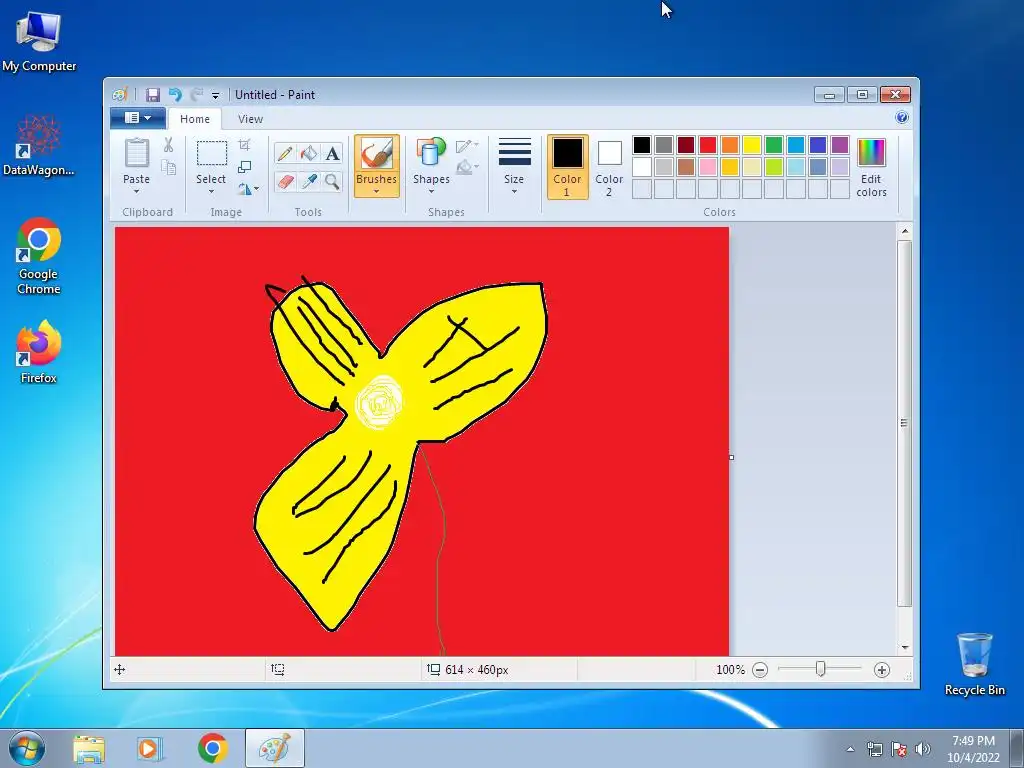
Task: Click the canvas right-edge resize handle
Action: pyautogui.click(x=731, y=457)
